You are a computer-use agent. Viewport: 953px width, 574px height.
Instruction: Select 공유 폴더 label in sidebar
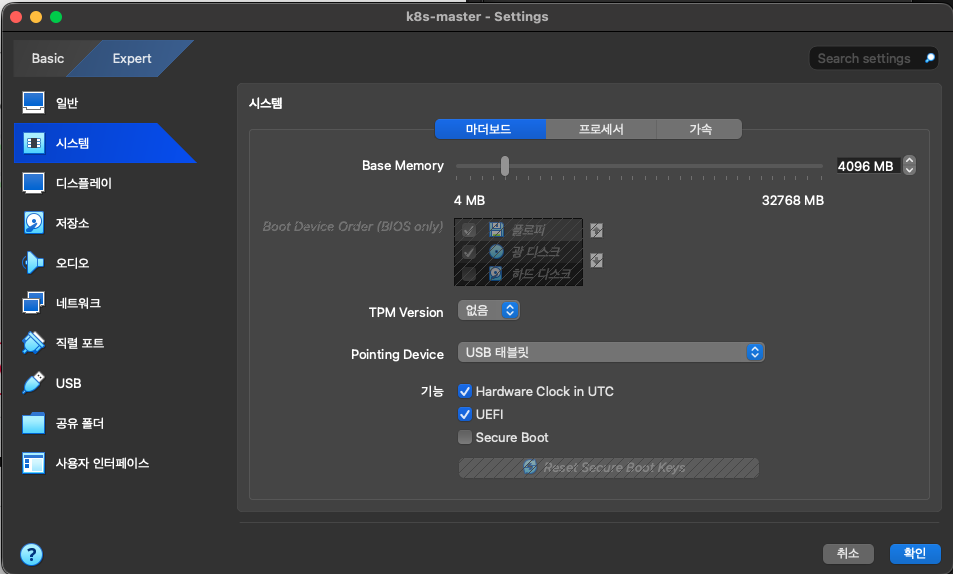(x=80, y=423)
